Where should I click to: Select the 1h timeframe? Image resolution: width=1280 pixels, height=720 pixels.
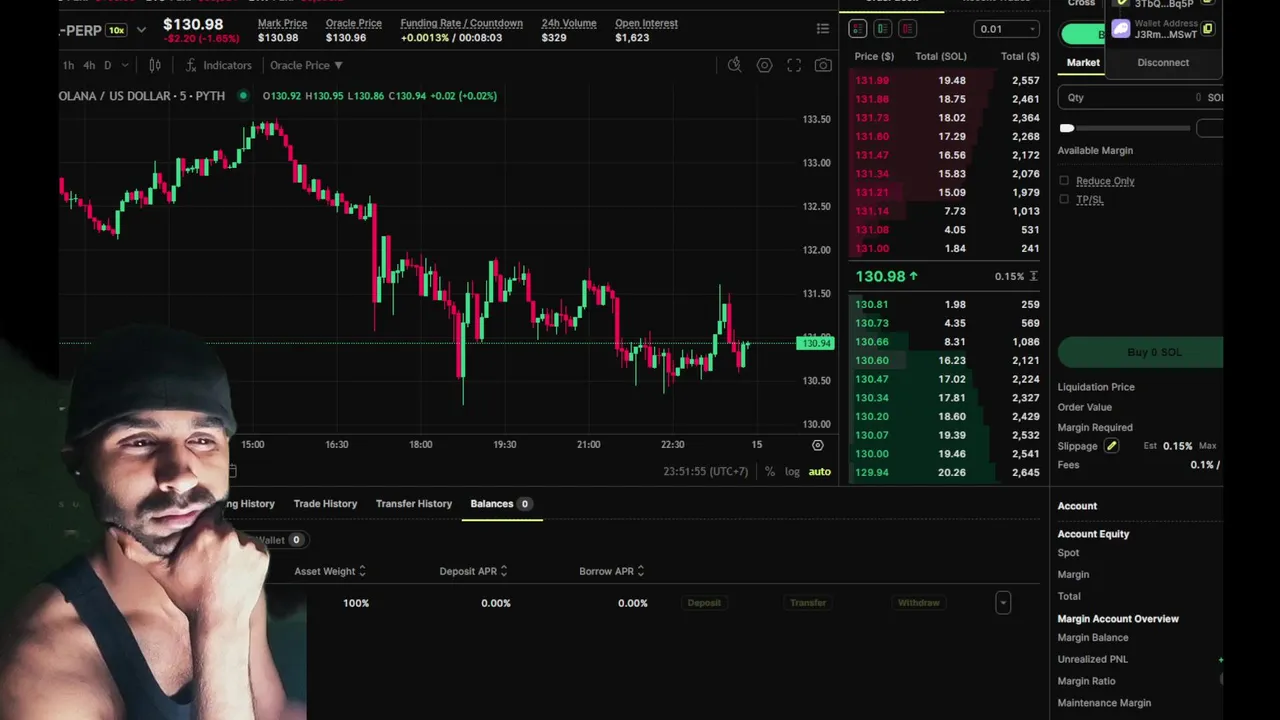tap(68, 65)
